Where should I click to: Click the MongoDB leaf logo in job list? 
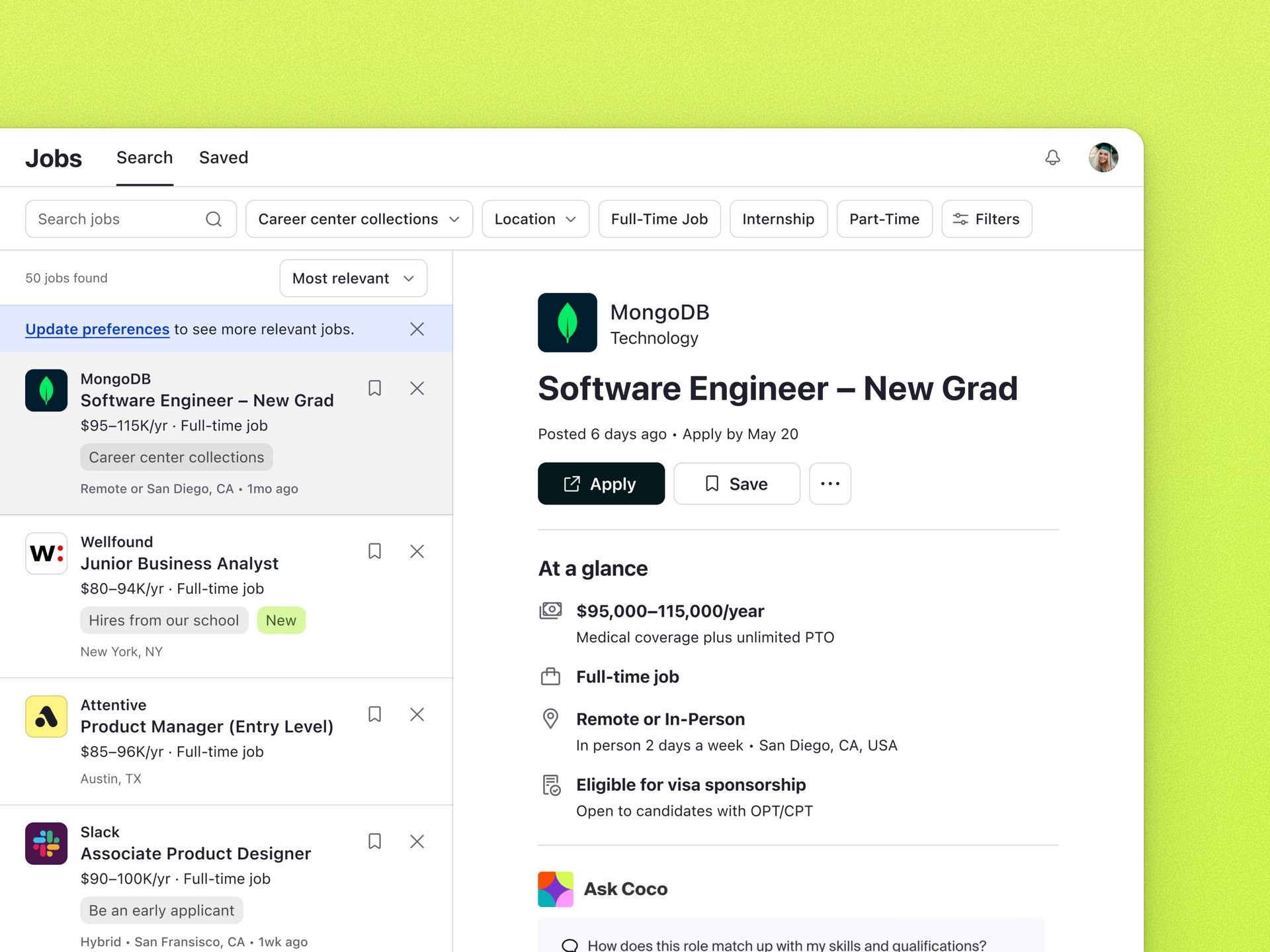tap(46, 390)
